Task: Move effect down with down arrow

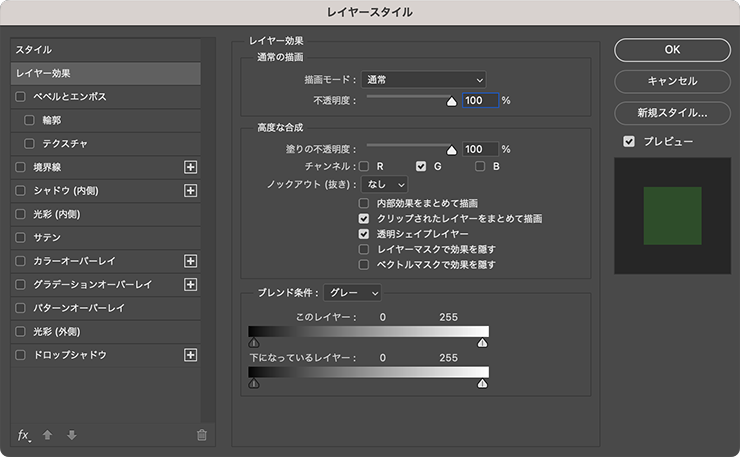Action: click(x=72, y=435)
